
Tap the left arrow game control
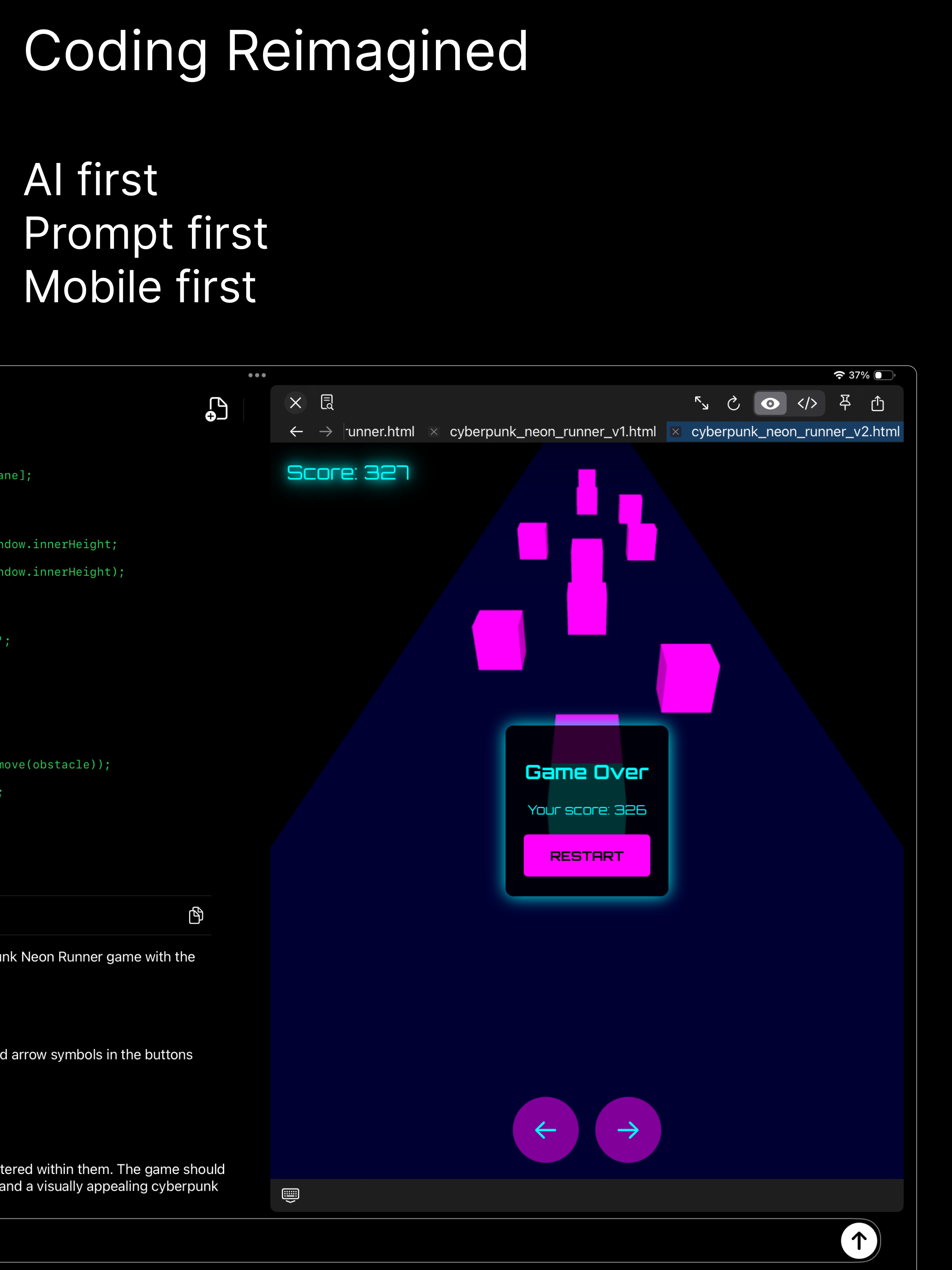(545, 1130)
